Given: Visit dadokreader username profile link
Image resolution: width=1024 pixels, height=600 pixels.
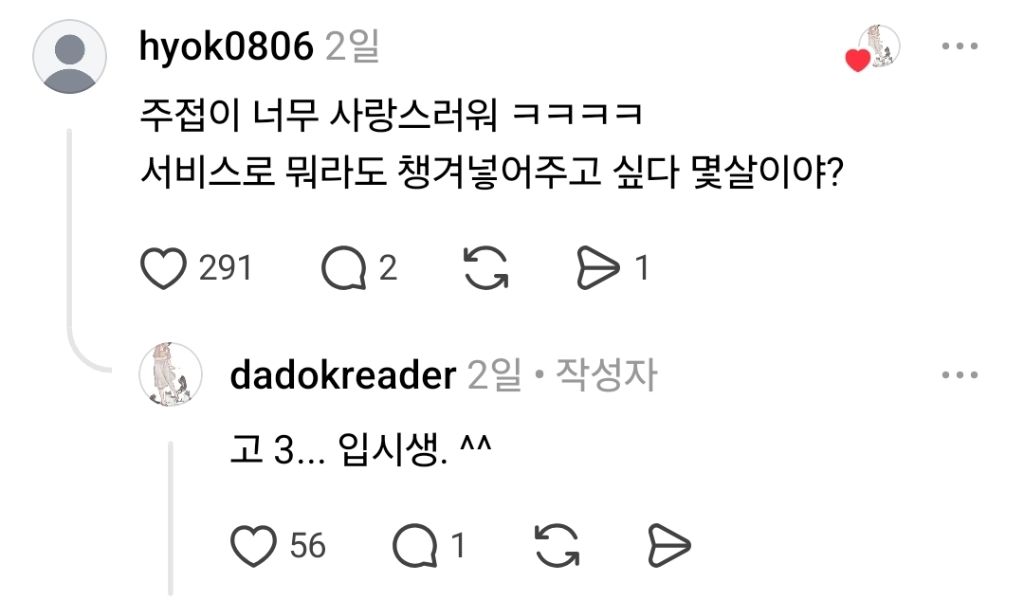Looking at the screenshot, I should (x=343, y=375).
